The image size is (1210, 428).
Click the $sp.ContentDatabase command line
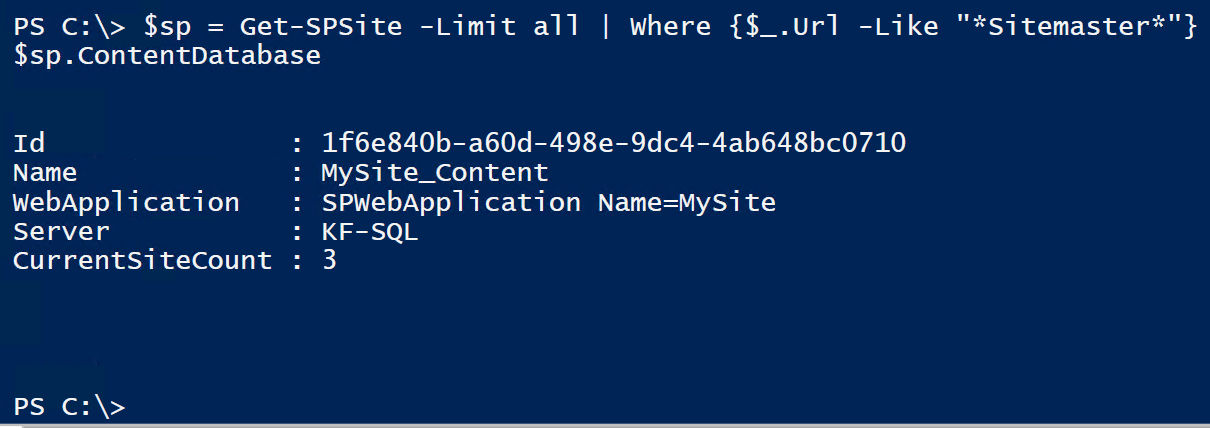tap(167, 56)
